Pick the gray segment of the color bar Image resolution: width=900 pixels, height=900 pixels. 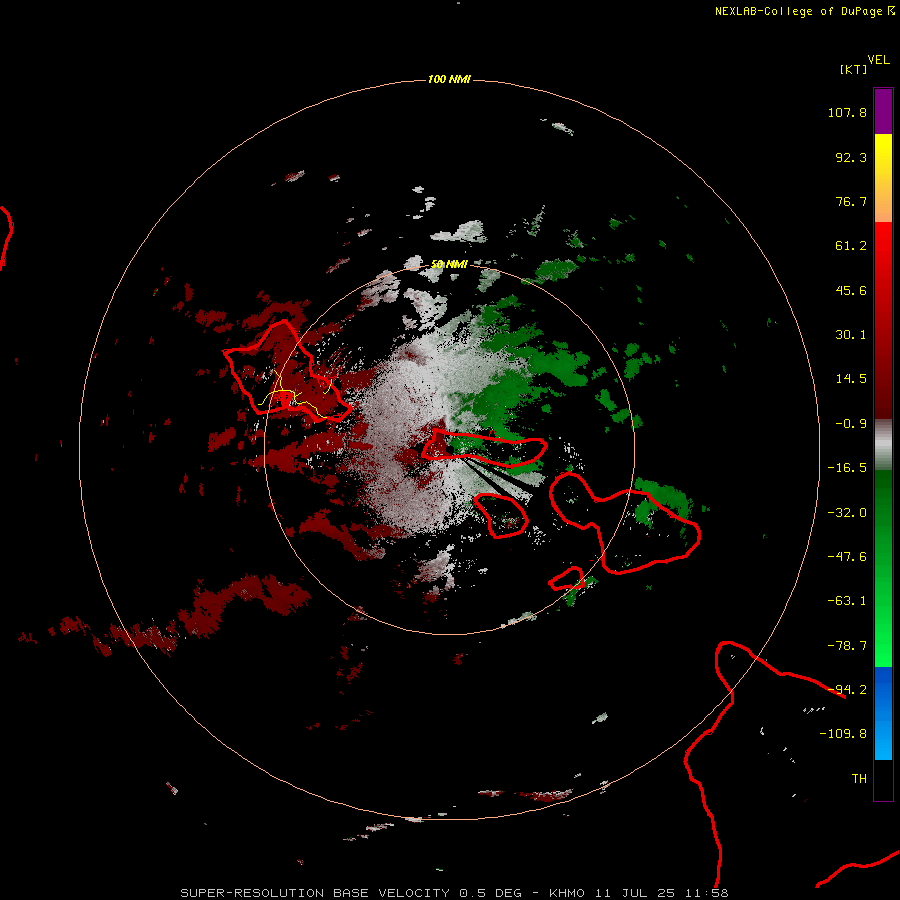883,445
